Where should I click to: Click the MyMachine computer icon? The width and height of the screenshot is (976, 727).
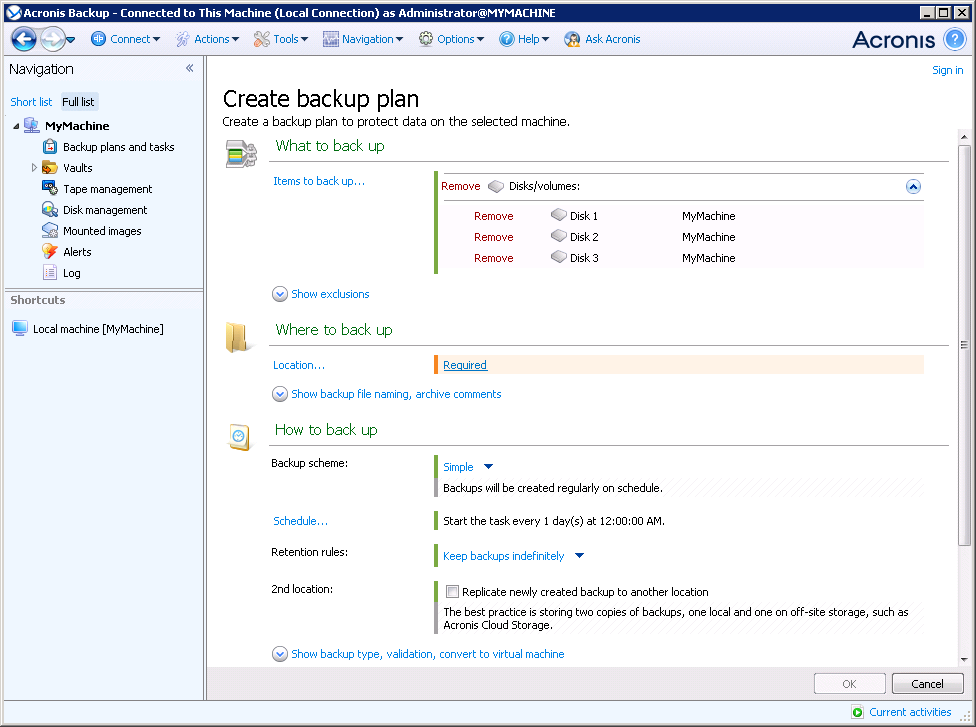(32, 125)
